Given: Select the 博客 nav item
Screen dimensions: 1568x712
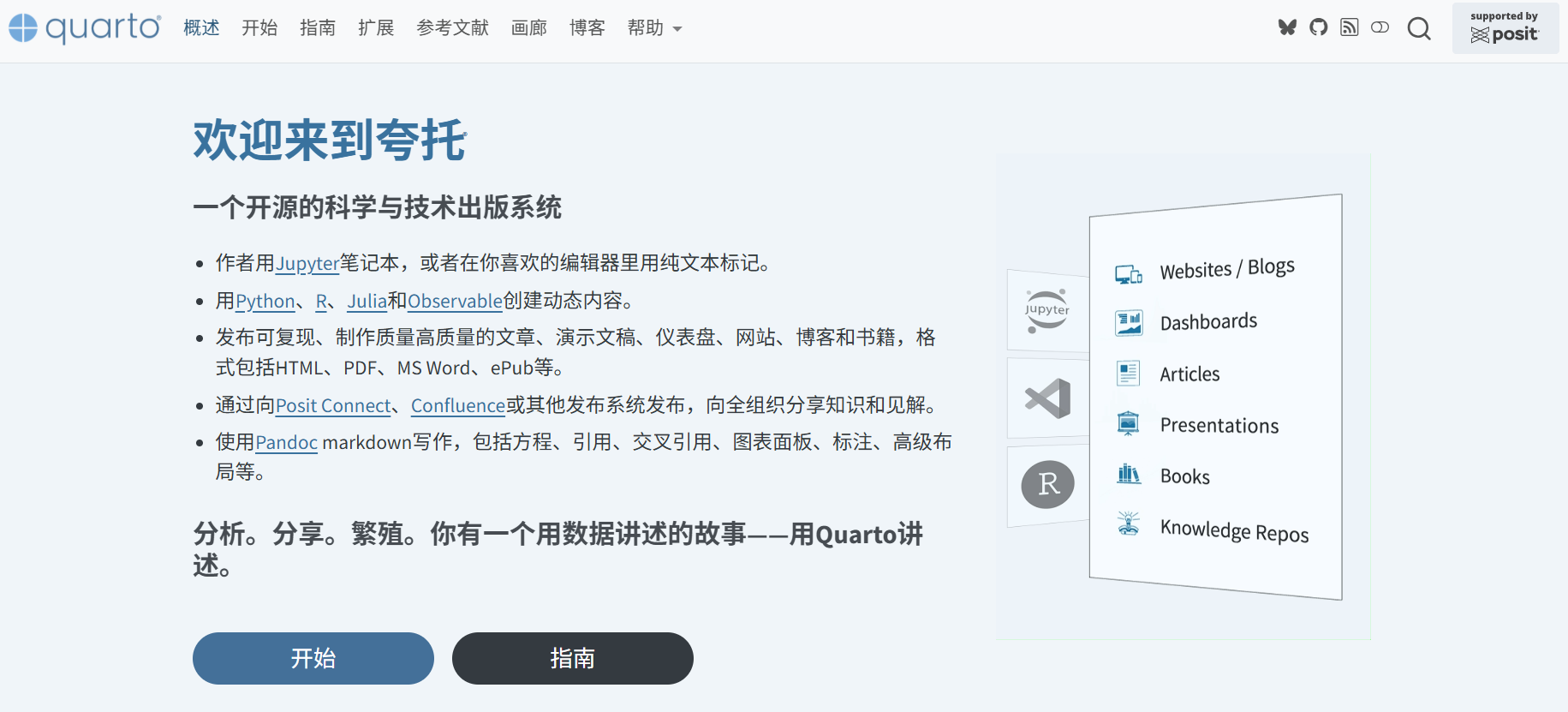Looking at the screenshot, I should [x=587, y=28].
